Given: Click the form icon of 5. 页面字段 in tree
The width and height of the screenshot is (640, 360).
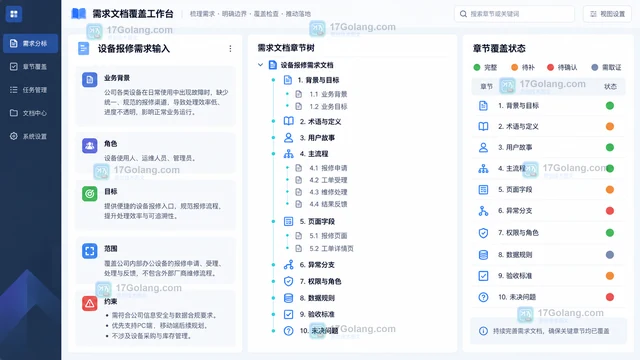Looking at the screenshot, I should coord(288,222).
